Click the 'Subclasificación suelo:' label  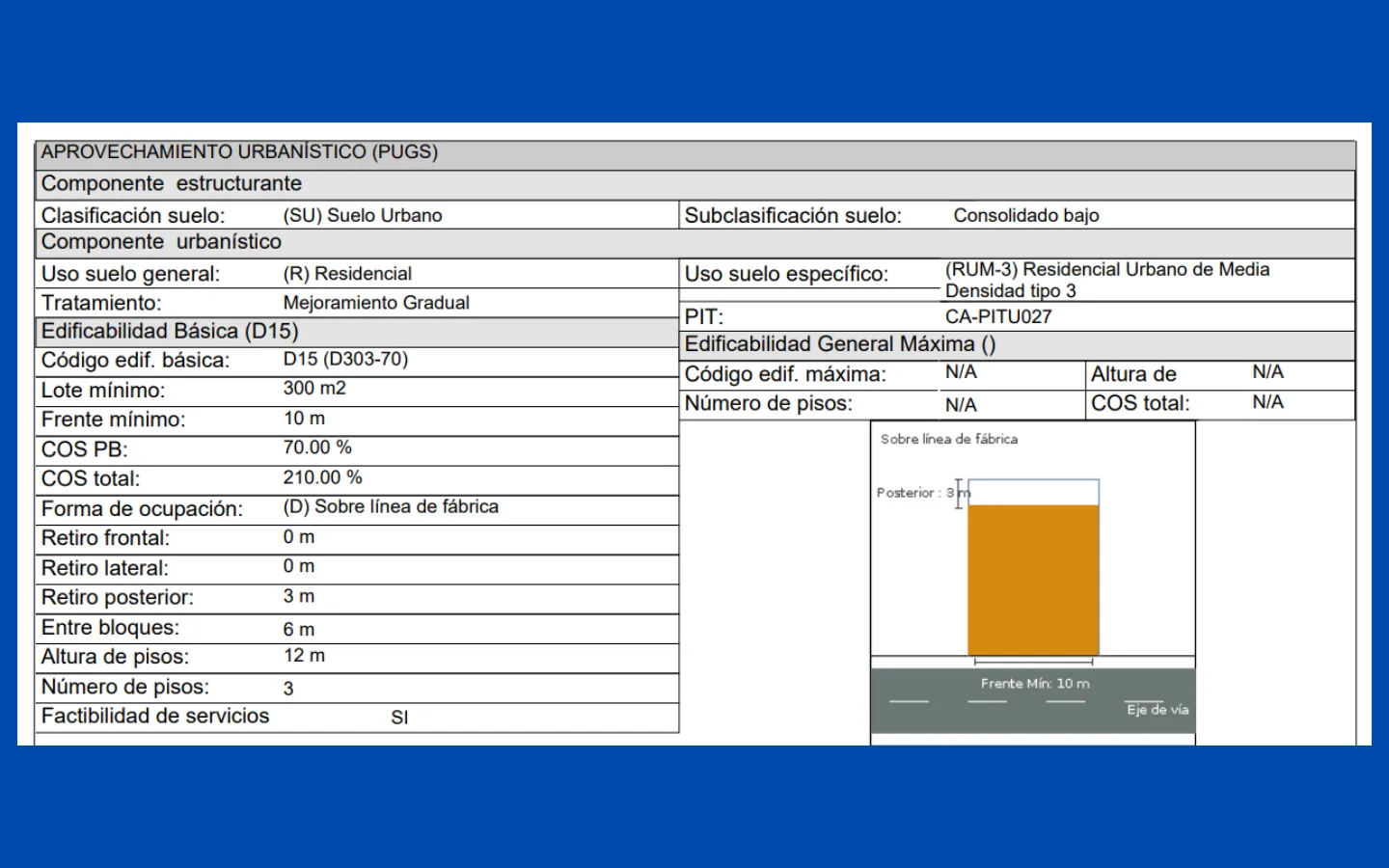[x=793, y=216]
